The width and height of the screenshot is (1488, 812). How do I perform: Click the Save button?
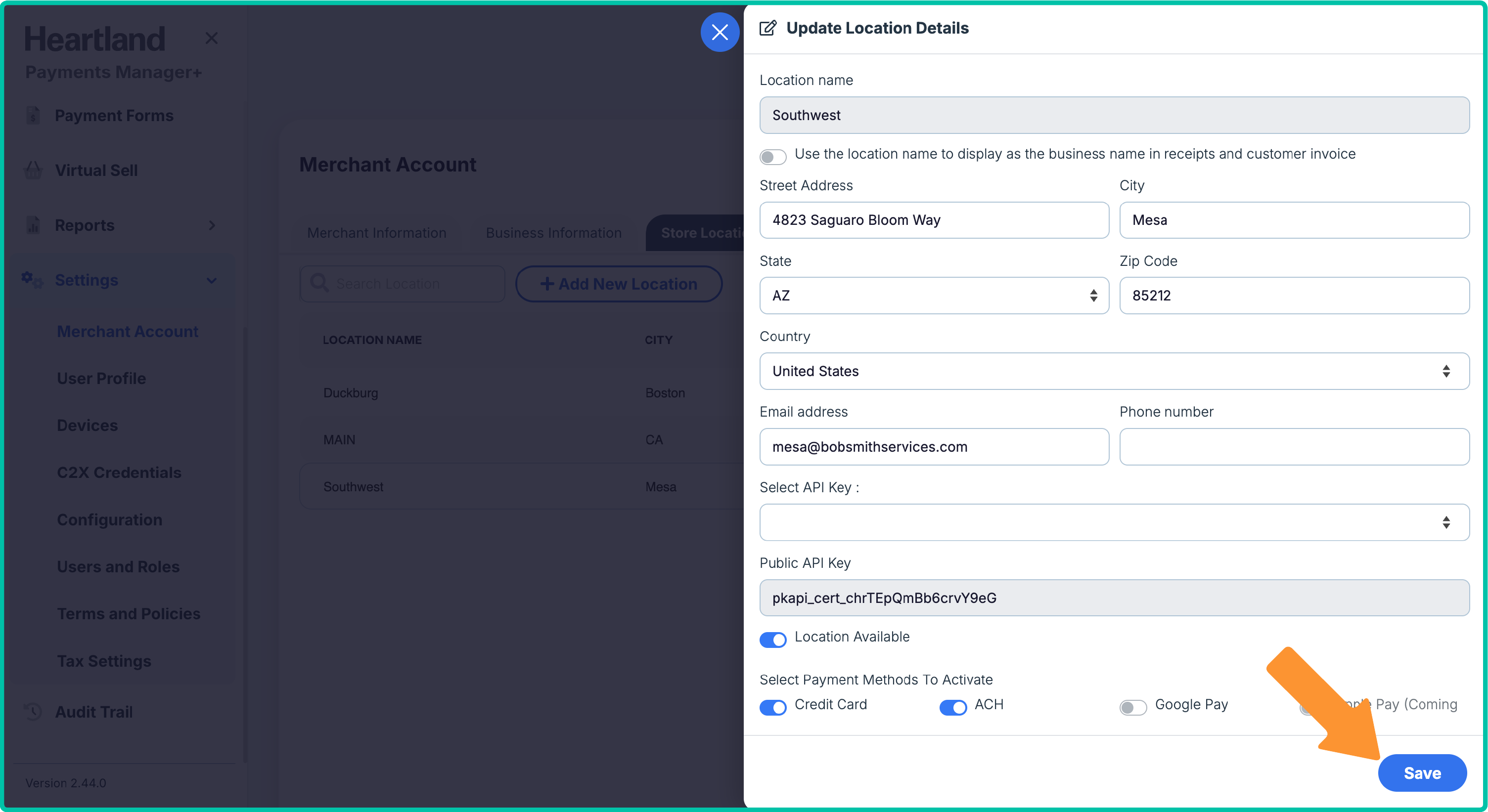(x=1422, y=773)
